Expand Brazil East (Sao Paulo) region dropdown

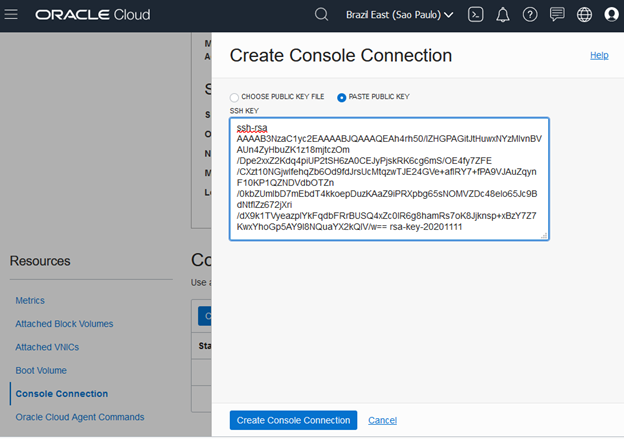click(x=399, y=15)
